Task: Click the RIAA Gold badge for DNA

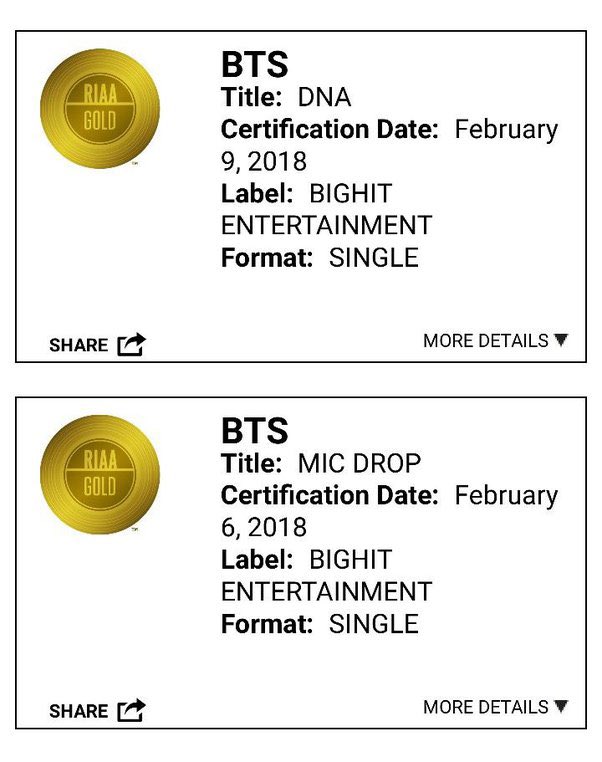Action: pos(100,108)
